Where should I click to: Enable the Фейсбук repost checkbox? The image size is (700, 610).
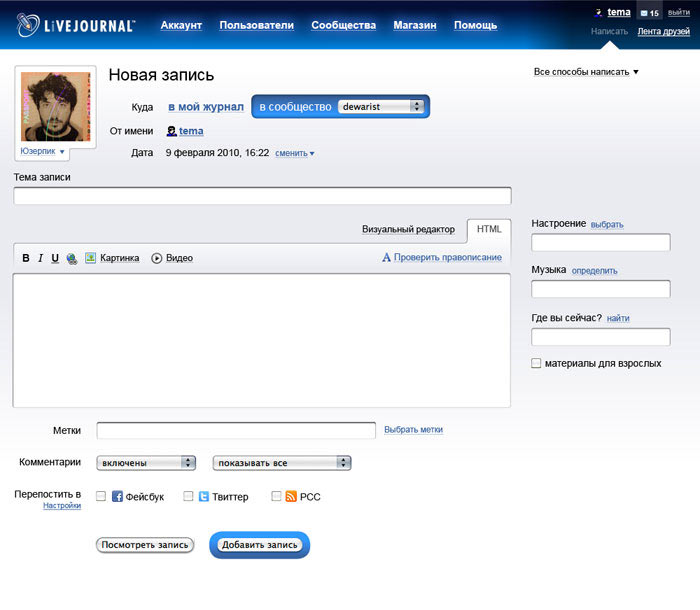click(x=101, y=496)
